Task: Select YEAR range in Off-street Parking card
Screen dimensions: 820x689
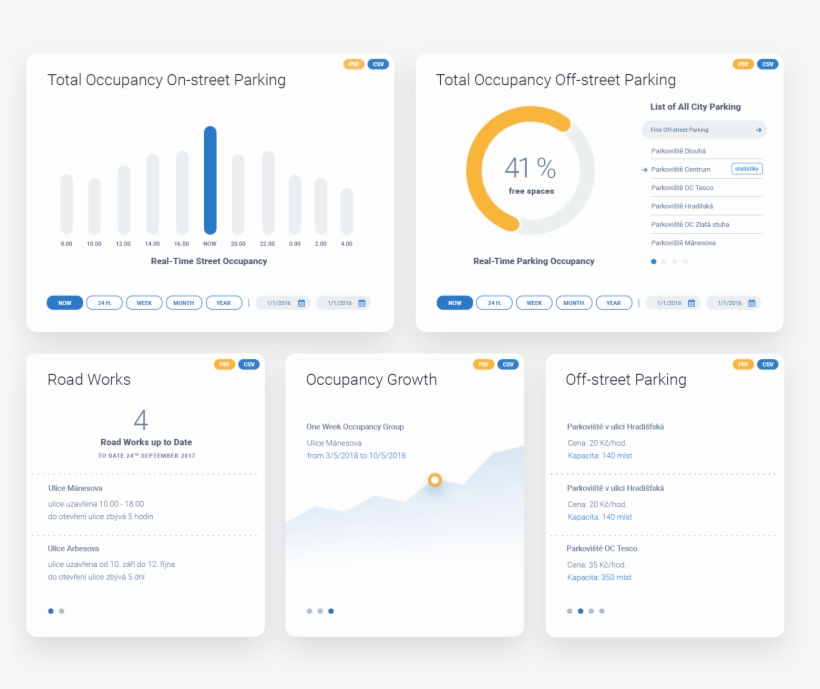Action: (x=614, y=303)
